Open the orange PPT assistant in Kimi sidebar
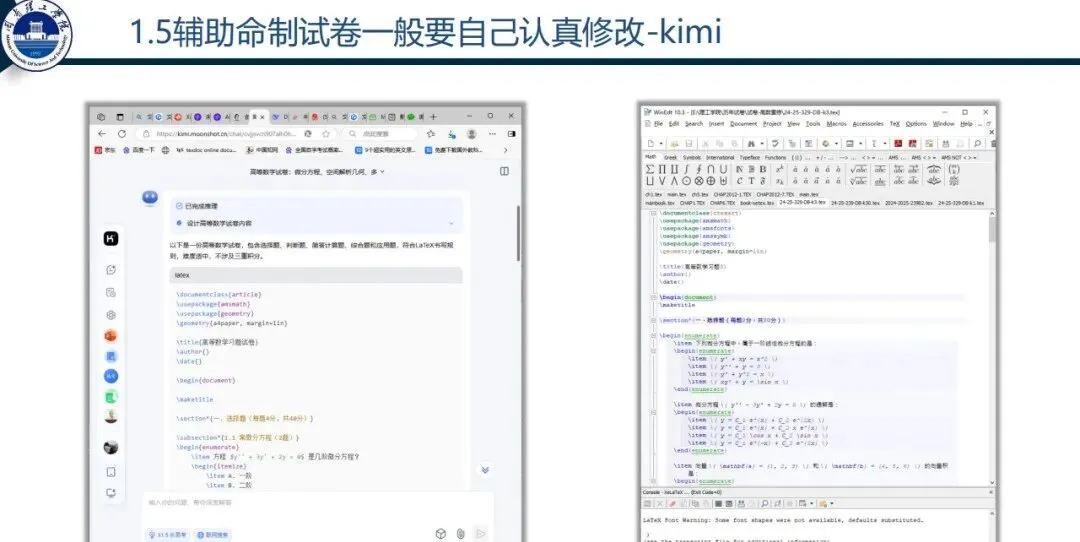Viewport: 1080px width, 542px height. click(111, 336)
